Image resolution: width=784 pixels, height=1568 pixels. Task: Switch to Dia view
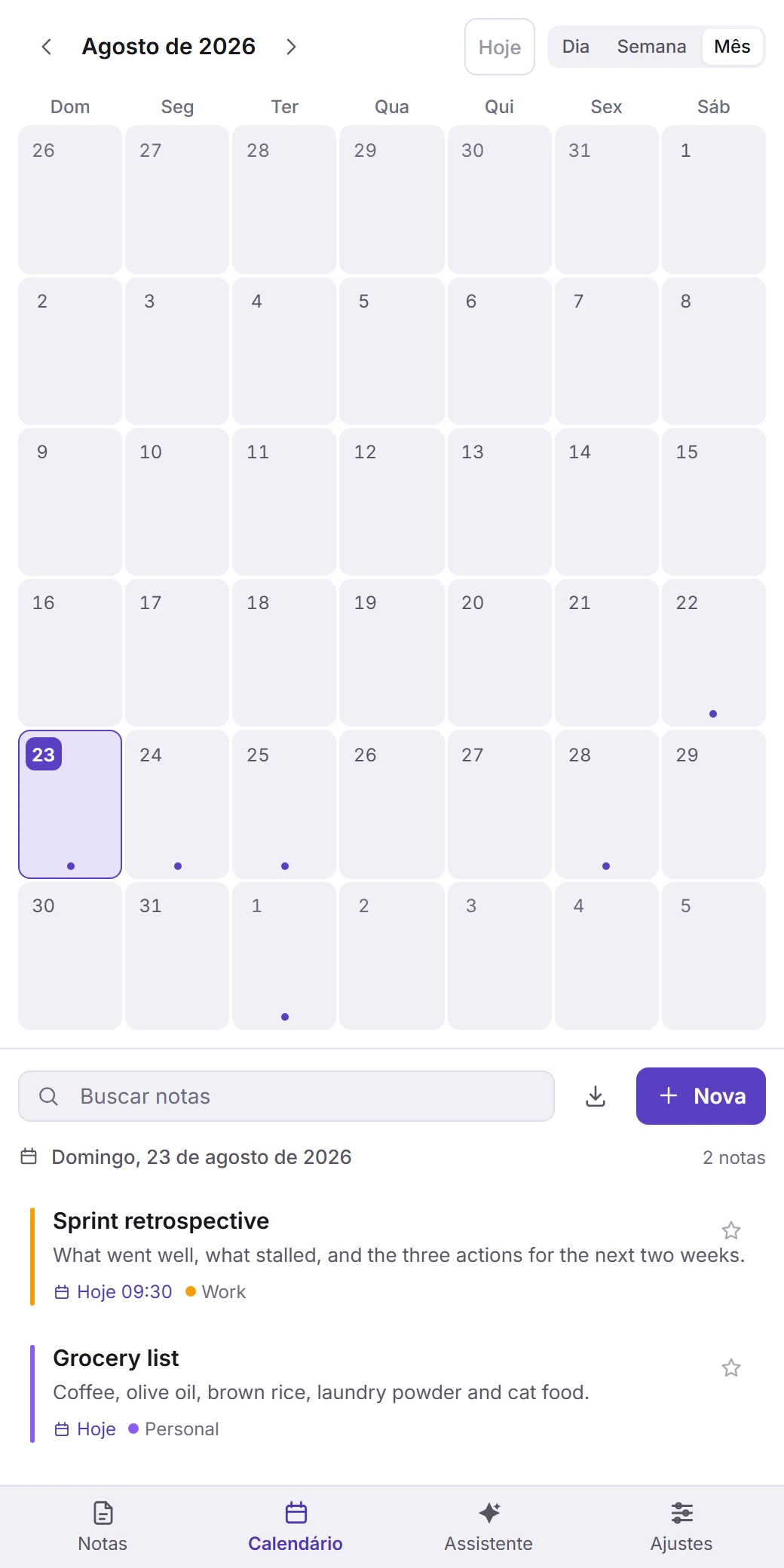[575, 47]
